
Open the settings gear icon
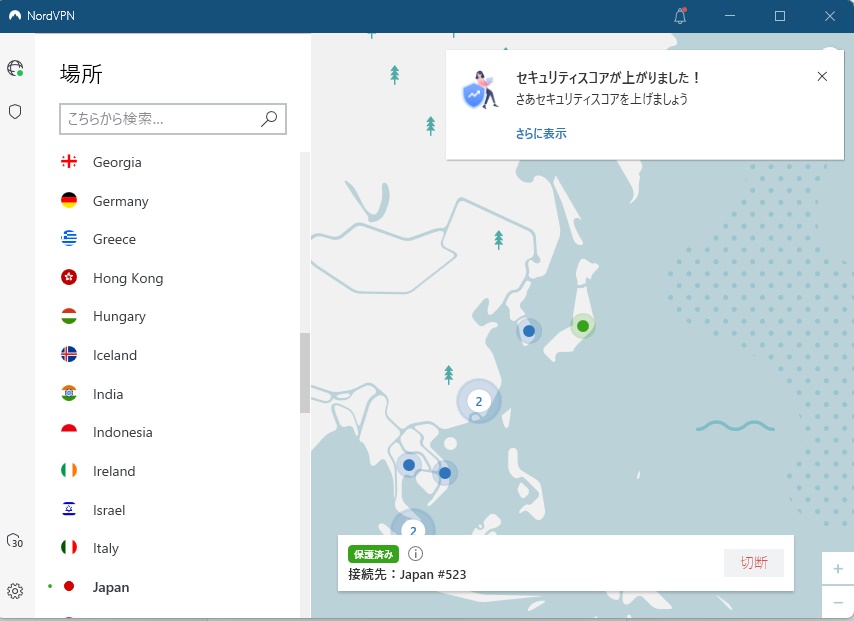15,591
